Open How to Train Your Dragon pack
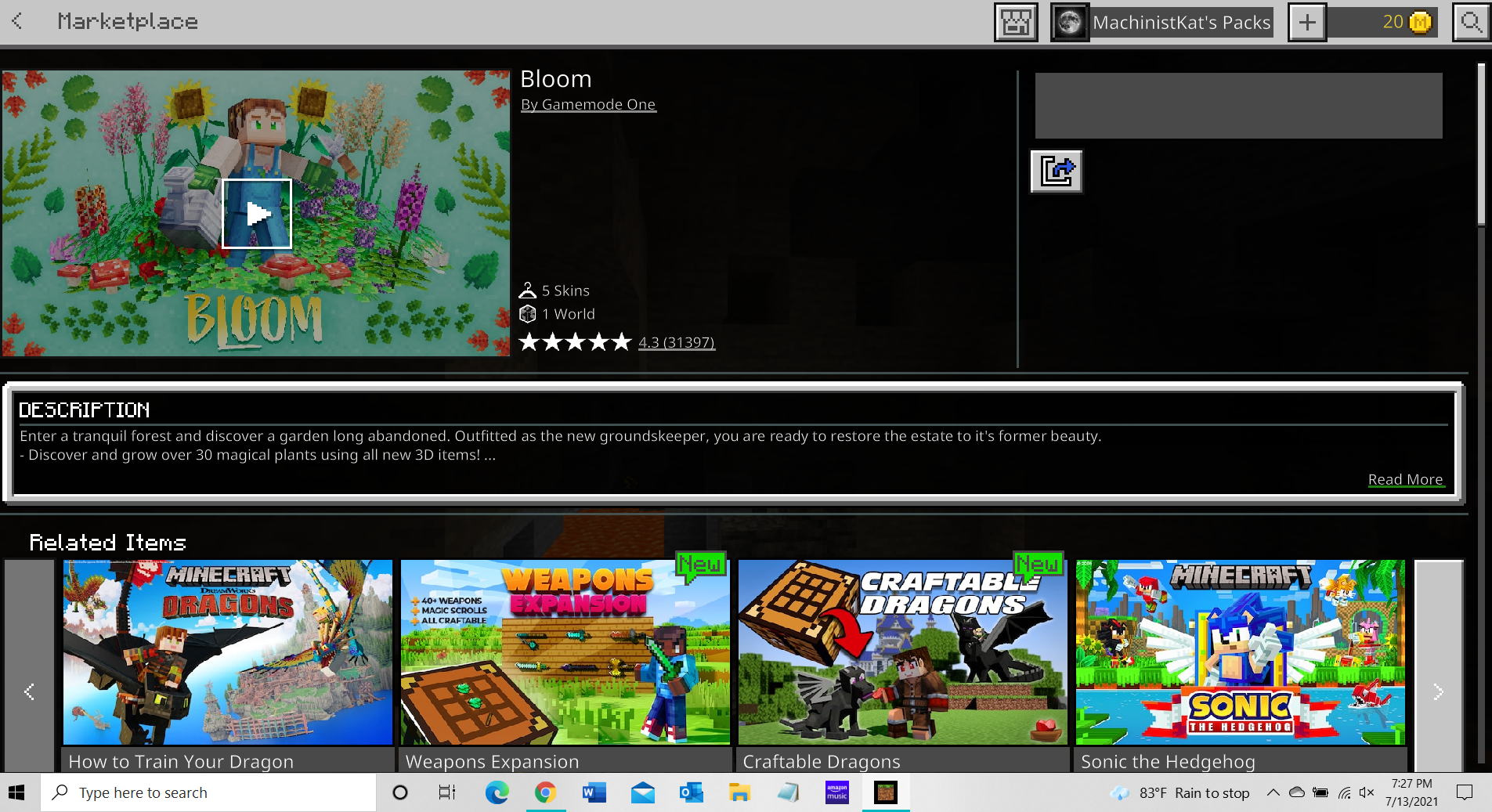This screenshot has height=812, width=1492. click(x=228, y=666)
